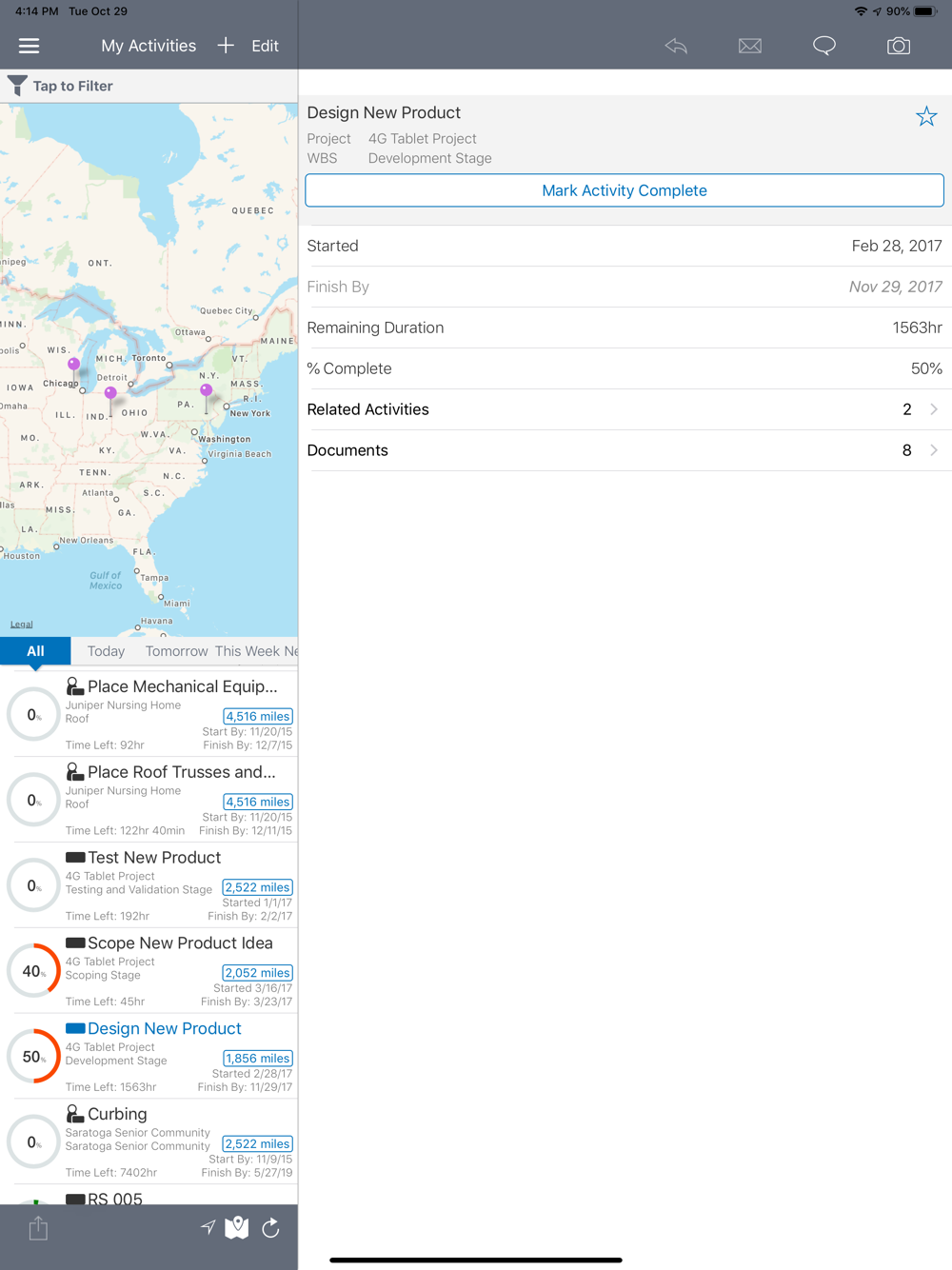The width and height of the screenshot is (952, 1270).
Task: Click battery indicator in status bar
Action: click(925, 11)
